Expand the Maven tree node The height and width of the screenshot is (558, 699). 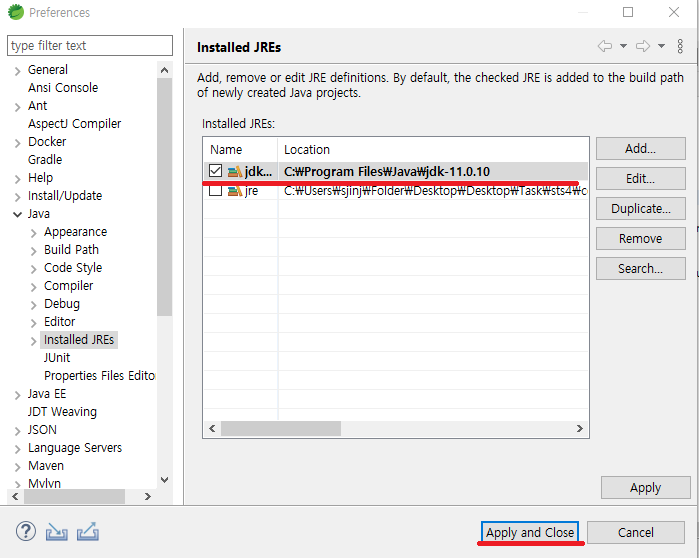17,467
